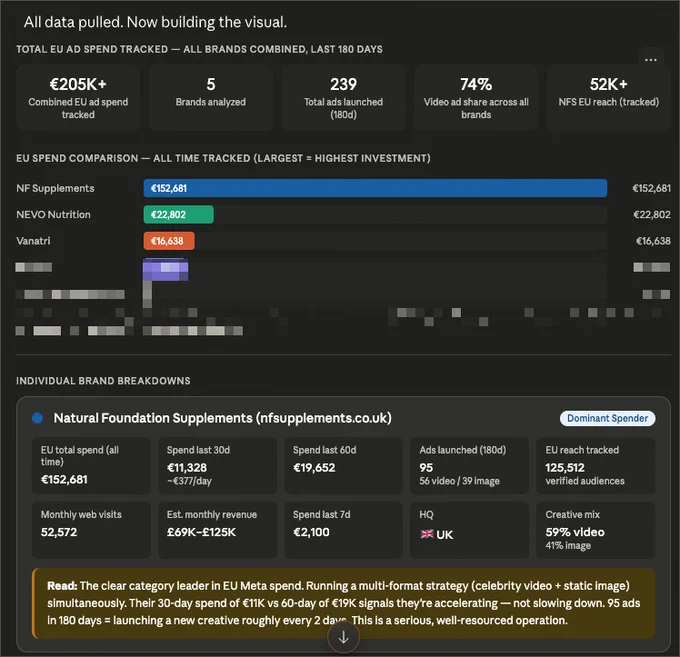Click the blue NF Supplements spend bar

375,188
